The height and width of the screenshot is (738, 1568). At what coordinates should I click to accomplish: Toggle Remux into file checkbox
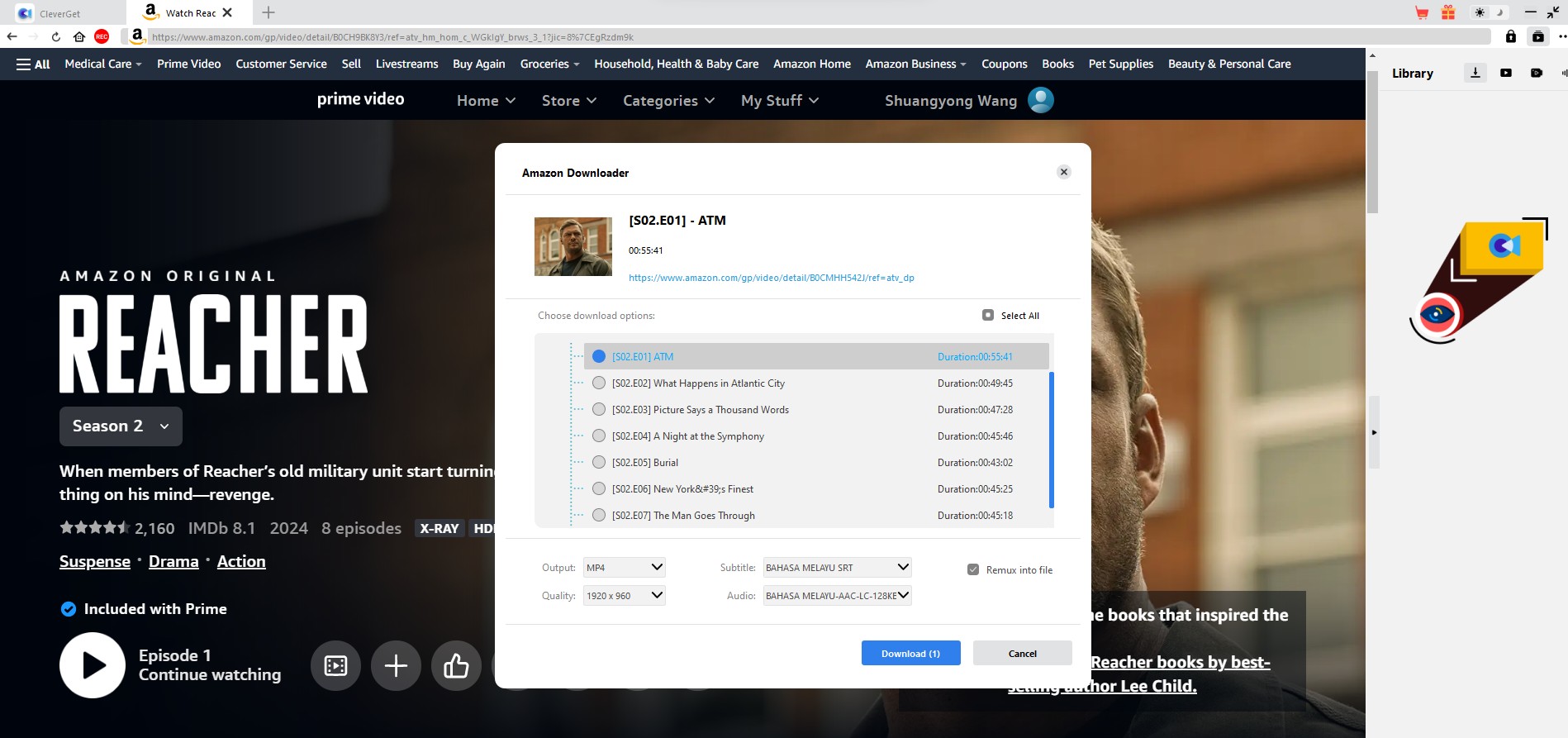pos(973,569)
